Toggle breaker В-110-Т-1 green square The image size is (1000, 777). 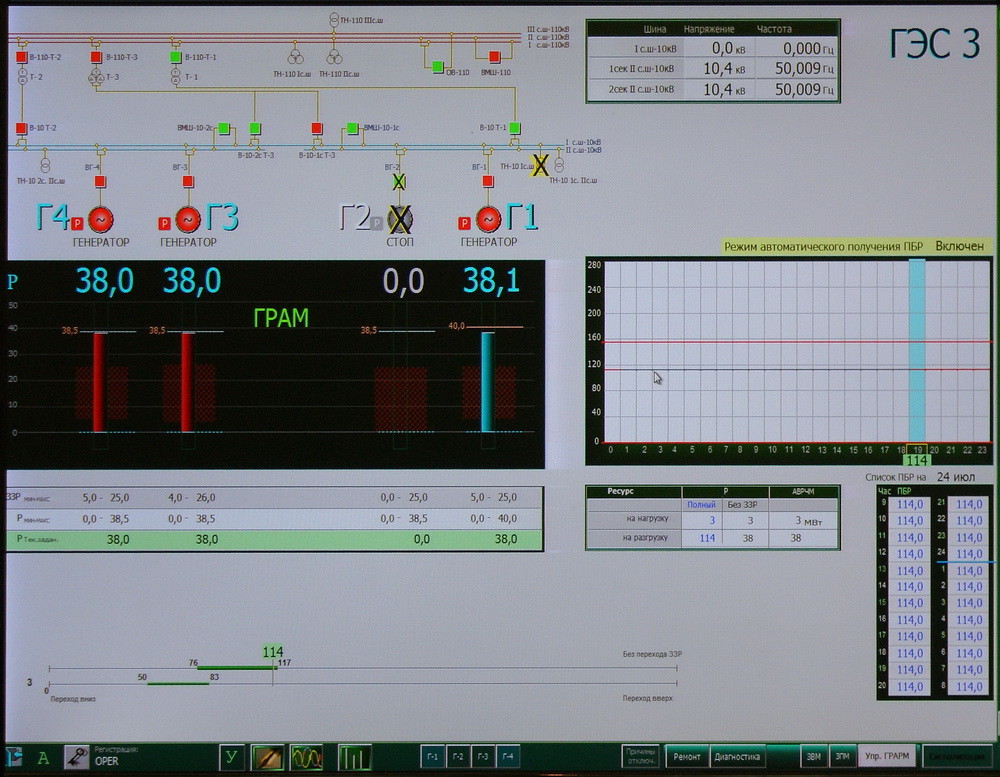pos(175,57)
